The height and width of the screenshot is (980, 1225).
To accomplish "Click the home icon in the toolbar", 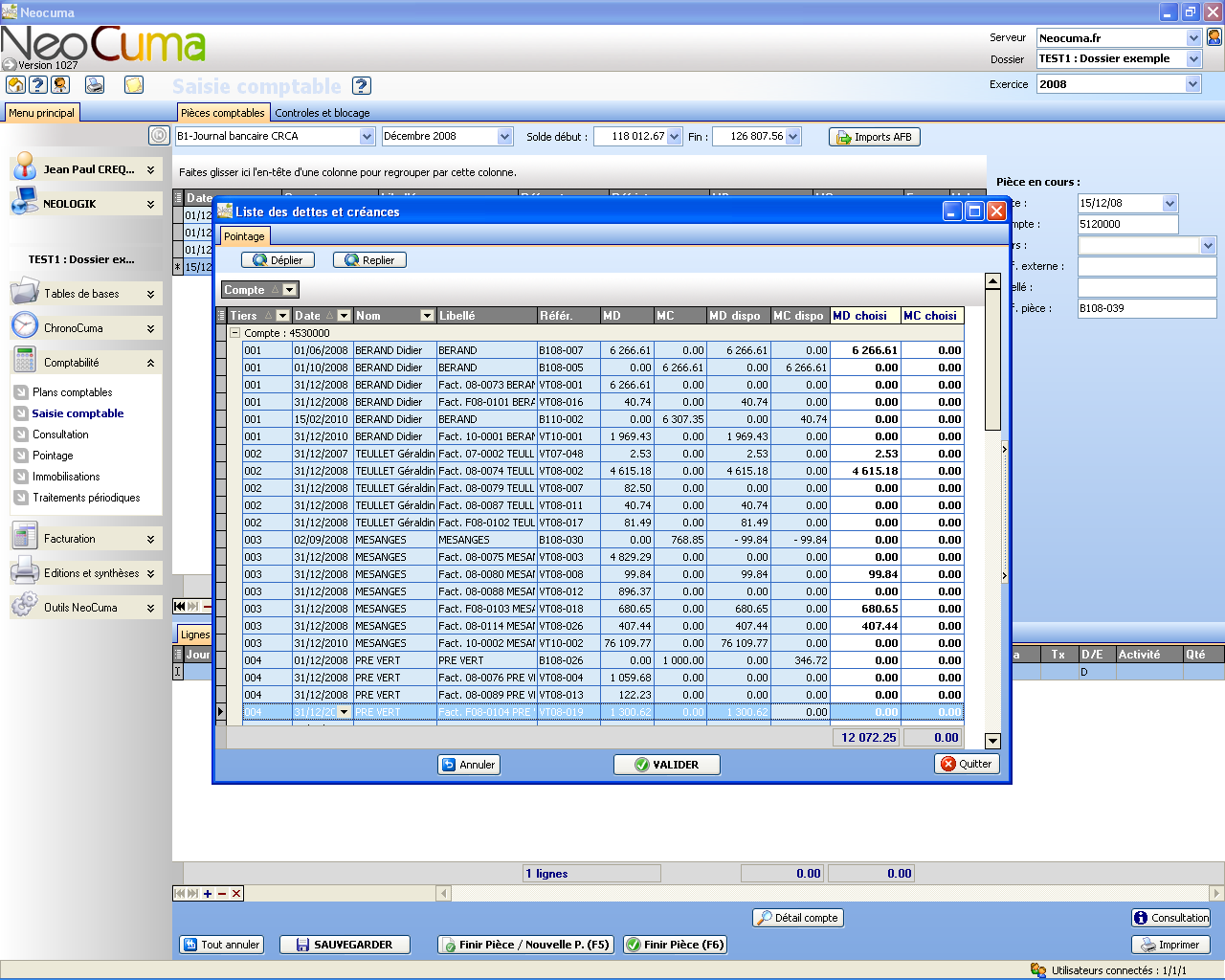I will (15, 84).
